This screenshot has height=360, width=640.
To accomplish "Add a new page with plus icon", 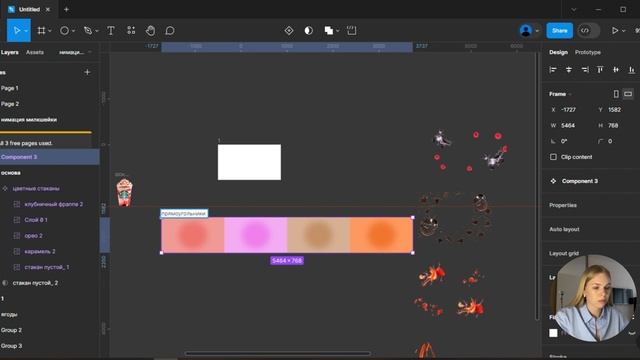I will (x=87, y=72).
